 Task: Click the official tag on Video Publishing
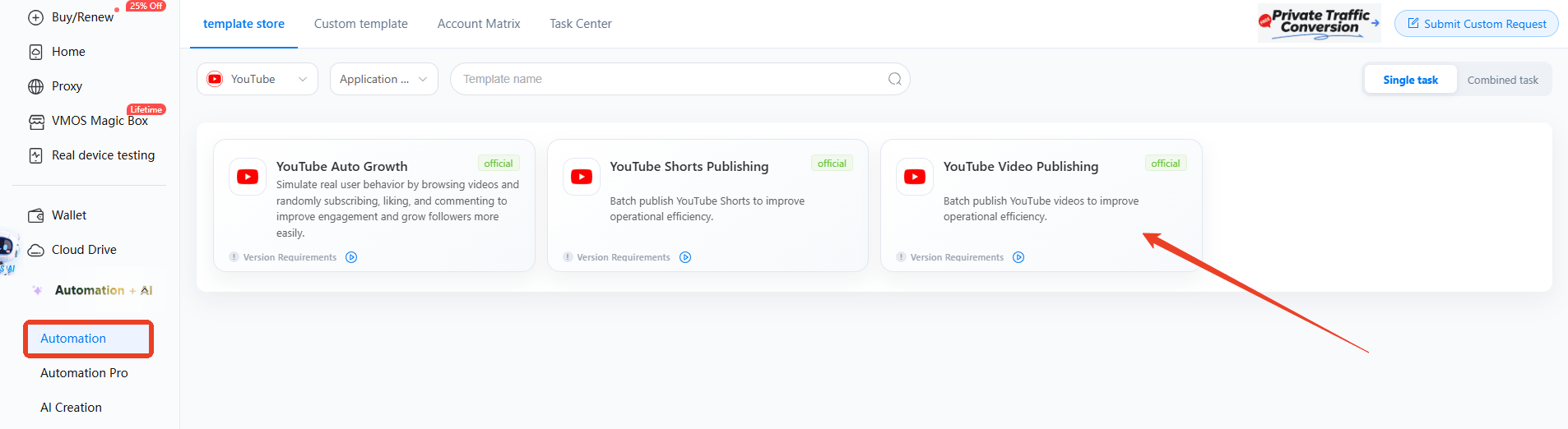tap(1166, 164)
